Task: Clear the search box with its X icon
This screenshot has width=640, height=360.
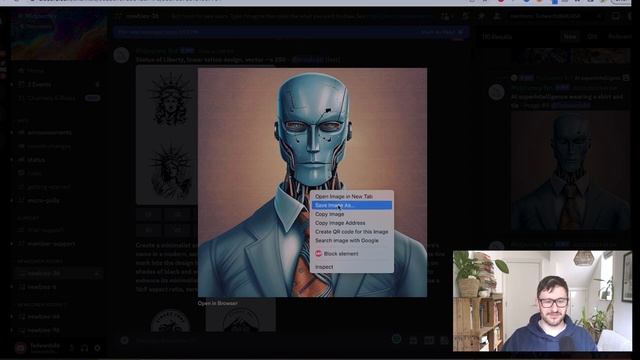Action: tap(599, 16)
